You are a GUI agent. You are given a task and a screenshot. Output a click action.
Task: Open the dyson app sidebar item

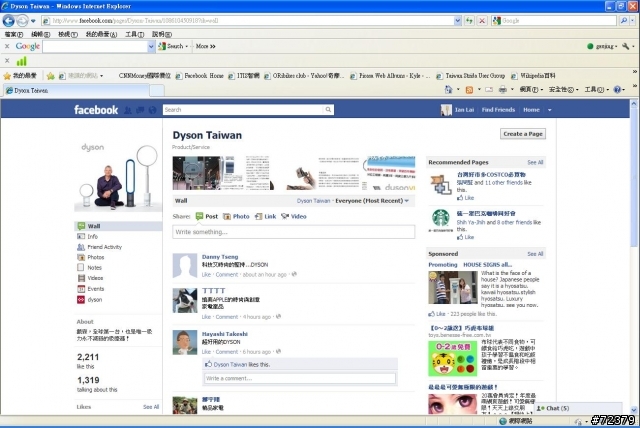[x=94, y=299]
